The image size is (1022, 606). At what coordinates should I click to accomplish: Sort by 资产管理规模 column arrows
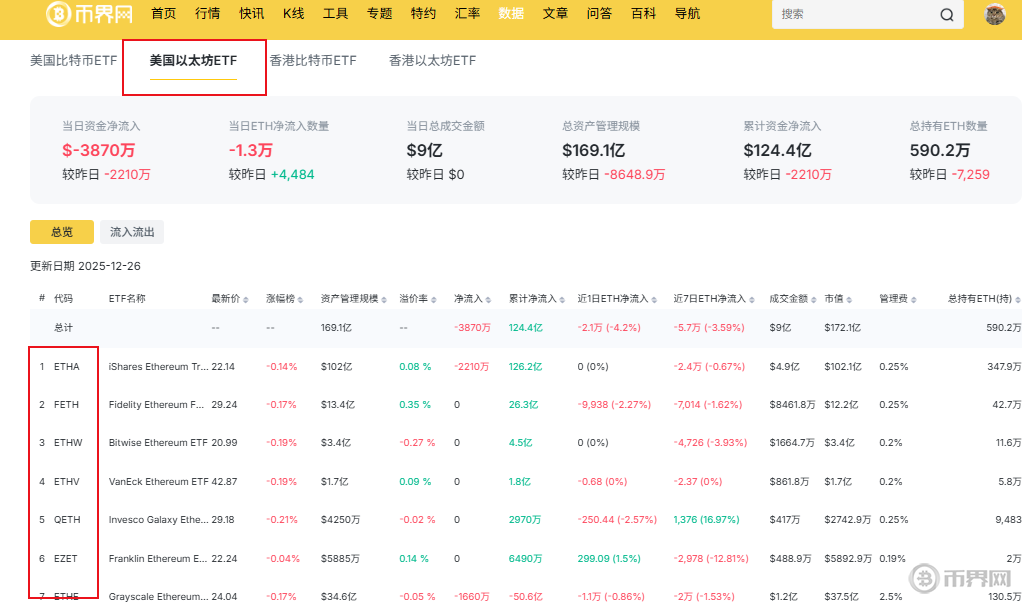coord(384,299)
